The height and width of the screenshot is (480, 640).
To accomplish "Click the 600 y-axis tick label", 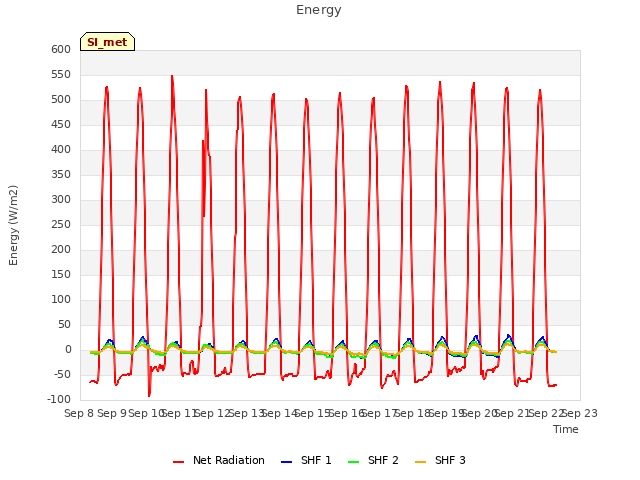I will [x=61, y=50].
